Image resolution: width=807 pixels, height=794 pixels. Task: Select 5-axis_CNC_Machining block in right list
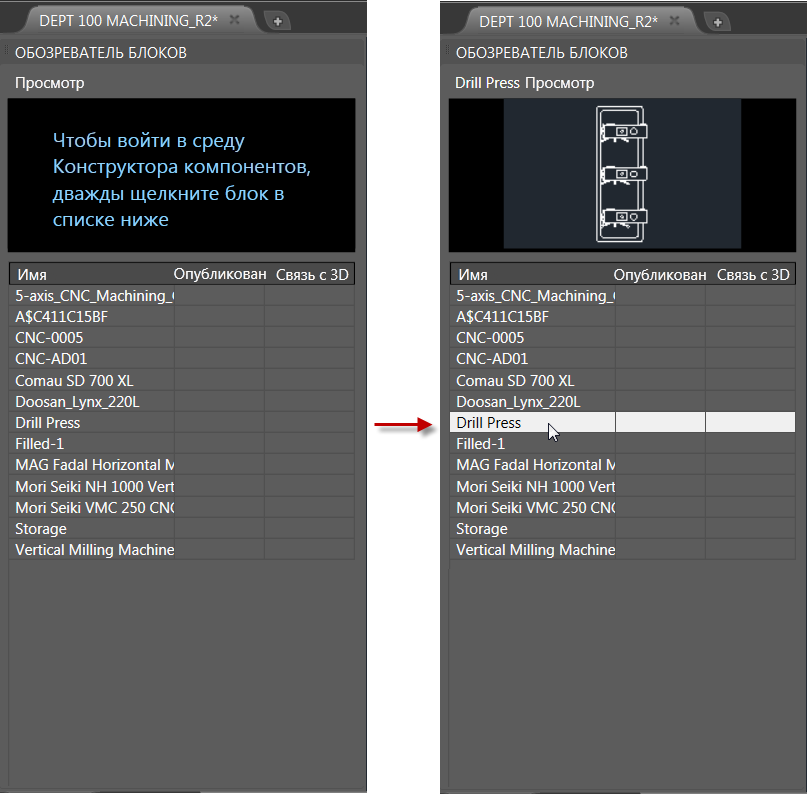click(623, 296)
